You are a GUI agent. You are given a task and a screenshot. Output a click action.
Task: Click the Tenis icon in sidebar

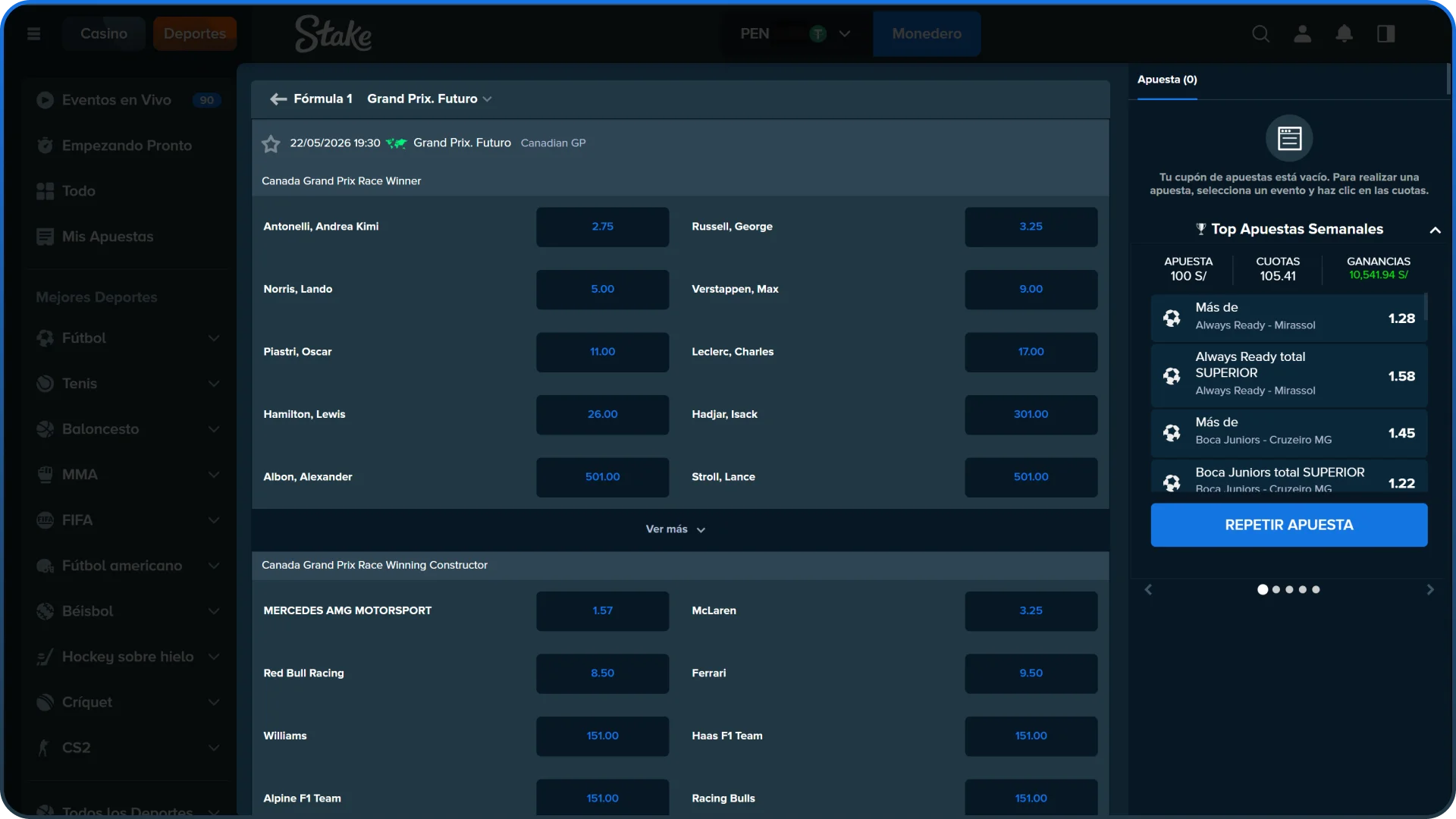click(45, 384)
